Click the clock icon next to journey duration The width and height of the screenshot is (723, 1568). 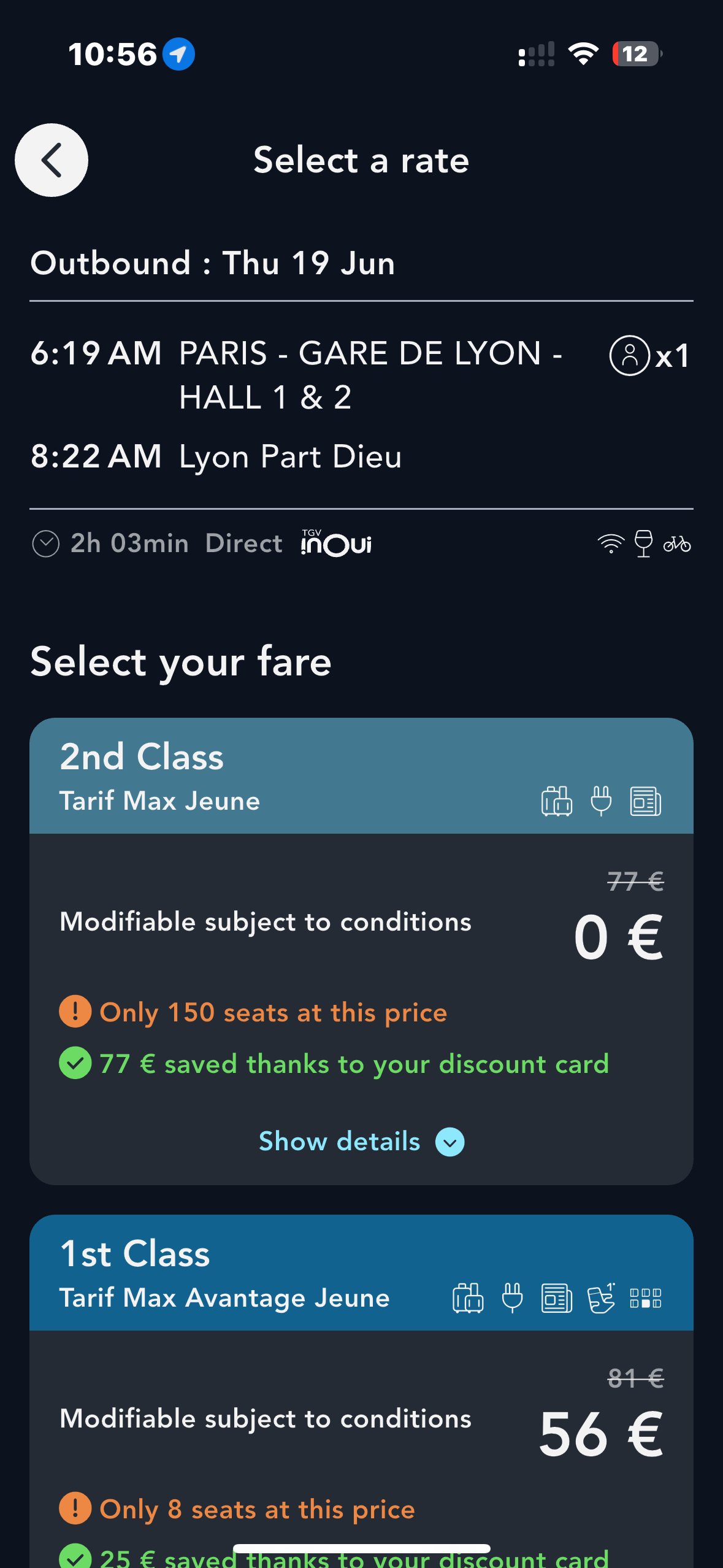click(x=45, y=543)
